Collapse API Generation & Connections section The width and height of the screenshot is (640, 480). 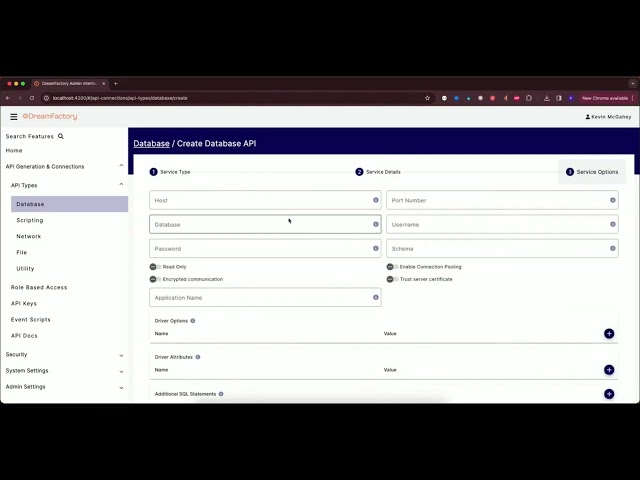121,166
